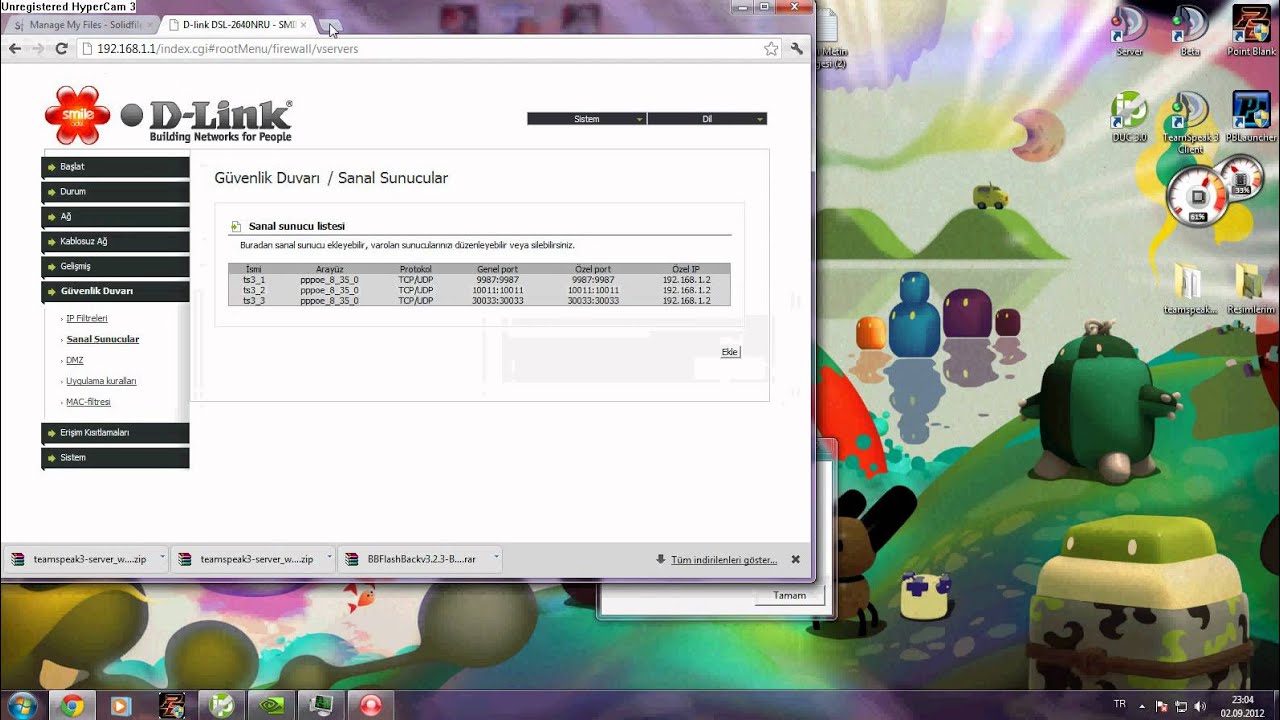This screenshot has width=1280, height=720.
Task: Expand the Başlat sidebar section
Action: [115, 166]
